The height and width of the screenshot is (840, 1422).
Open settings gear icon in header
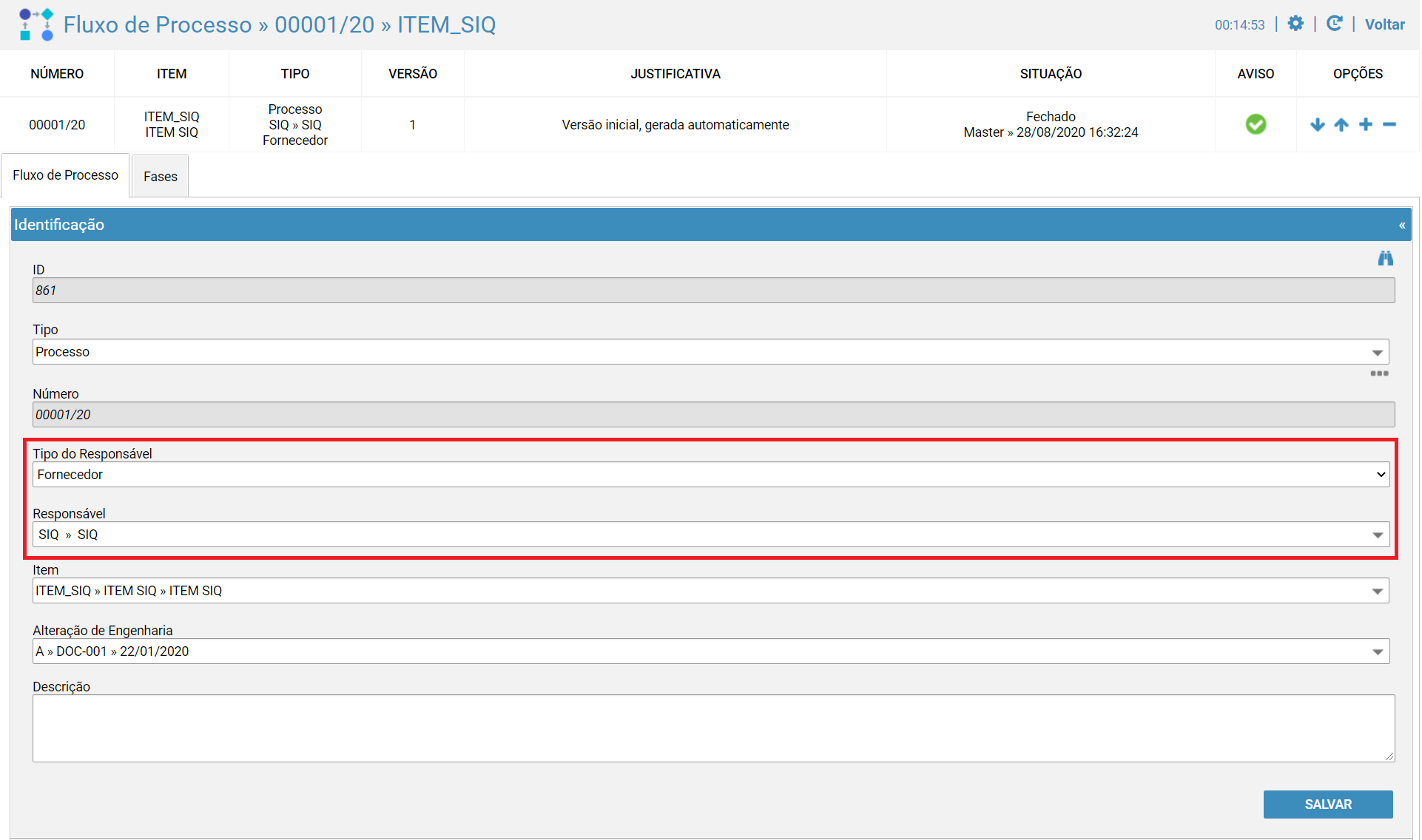pyautogui.click(x=1295, y=24)
